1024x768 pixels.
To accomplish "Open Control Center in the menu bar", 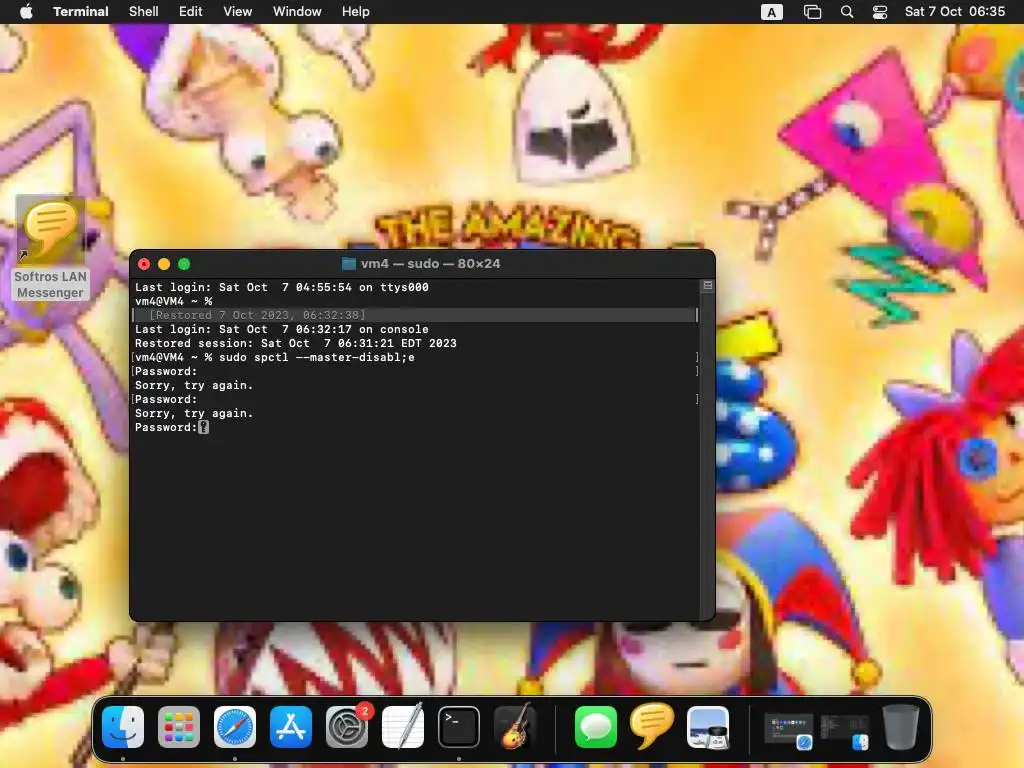I will [880, 12].
